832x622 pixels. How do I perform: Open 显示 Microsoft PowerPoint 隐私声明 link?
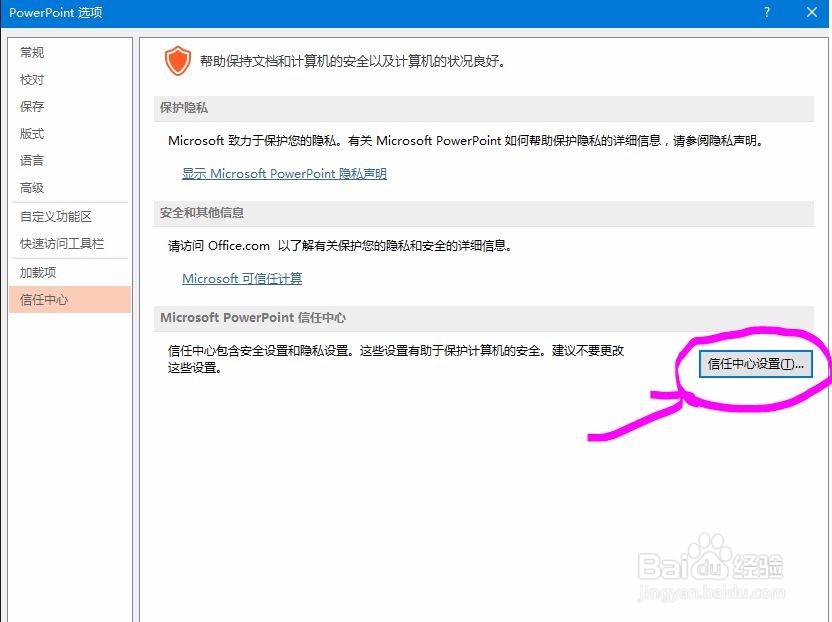[x=284, y=174]
